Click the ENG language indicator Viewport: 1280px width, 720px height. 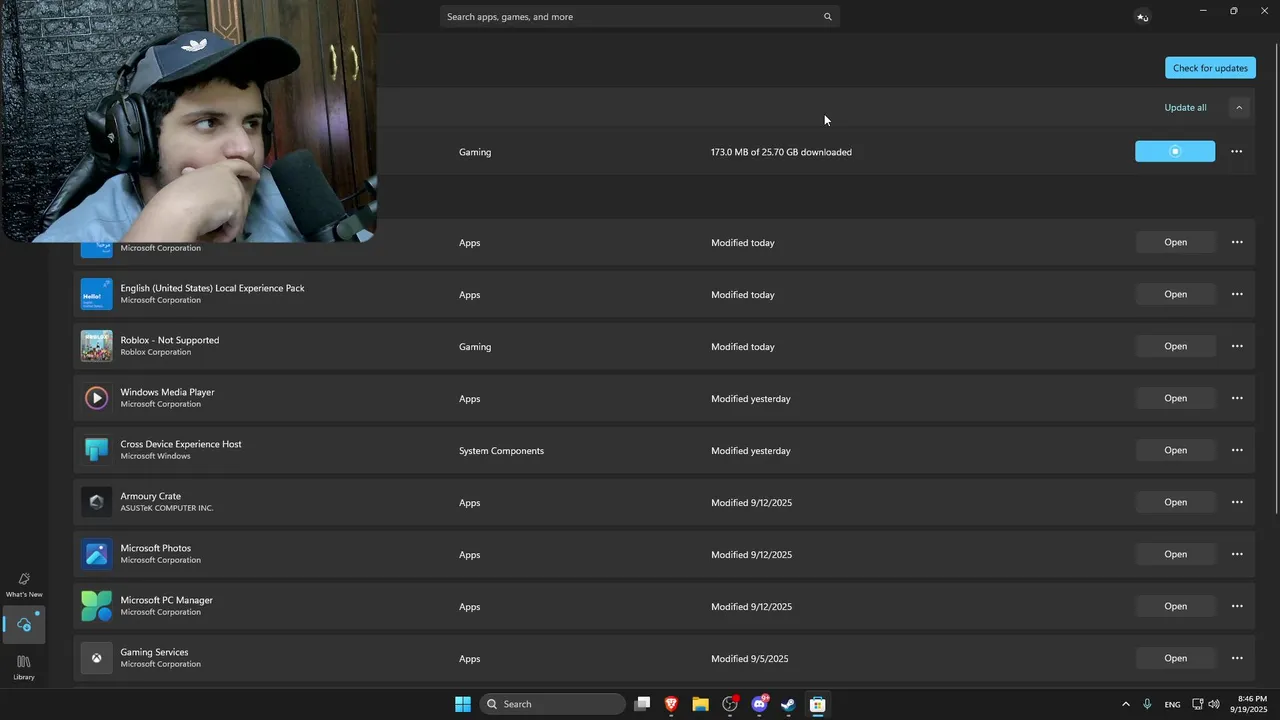point(1172,704)
